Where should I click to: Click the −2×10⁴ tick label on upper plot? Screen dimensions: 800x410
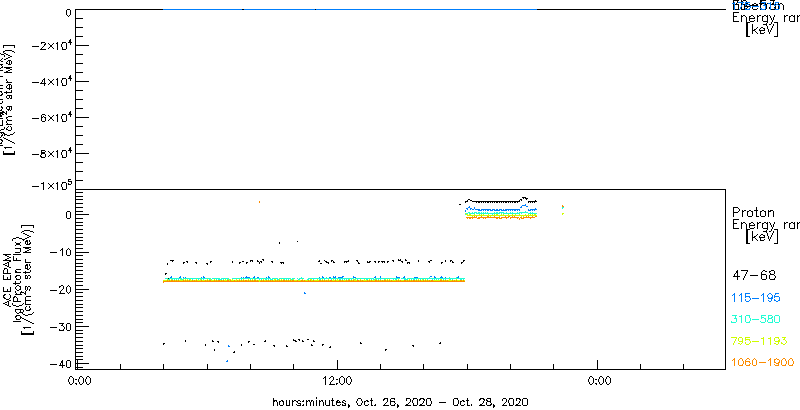[x=53, y=46]
